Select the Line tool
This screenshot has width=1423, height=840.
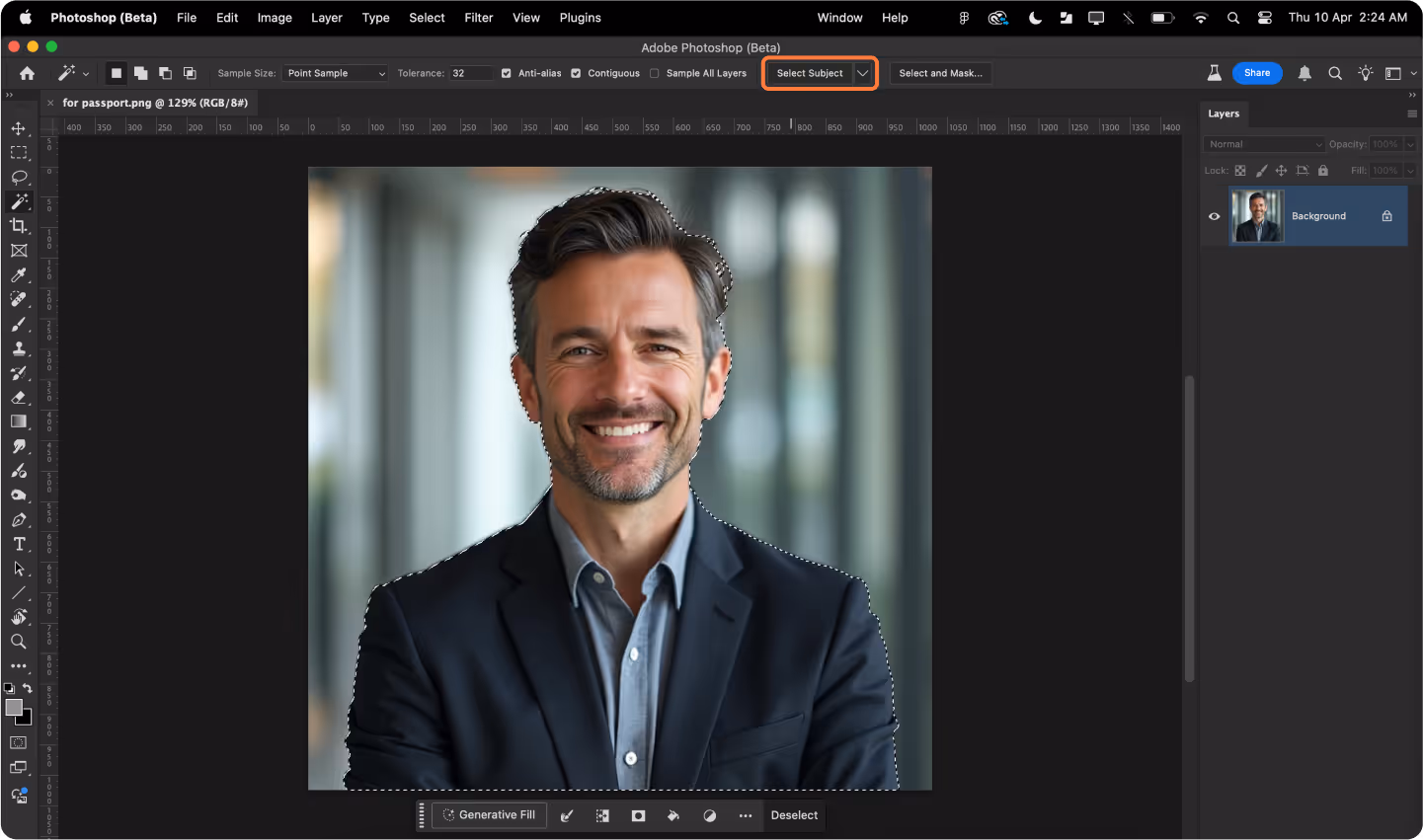pos(19,593)
